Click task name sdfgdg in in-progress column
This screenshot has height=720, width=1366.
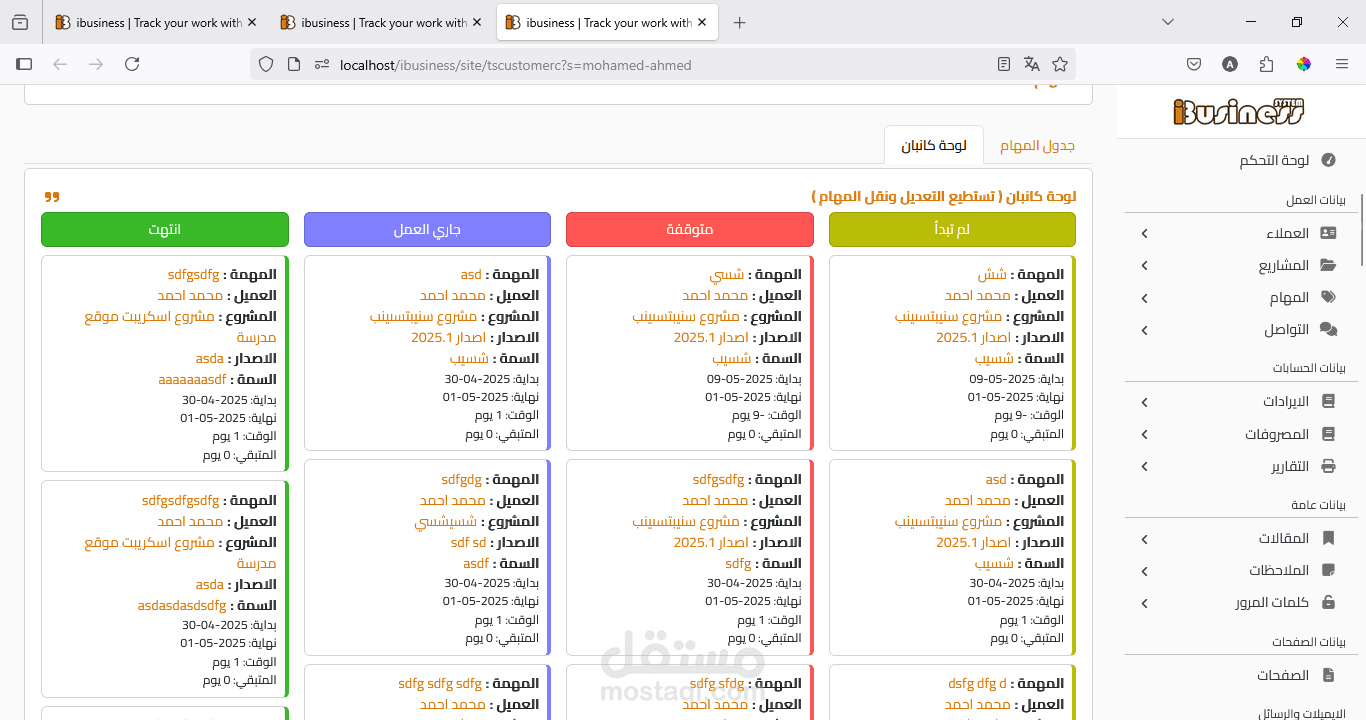click(461, 479)
